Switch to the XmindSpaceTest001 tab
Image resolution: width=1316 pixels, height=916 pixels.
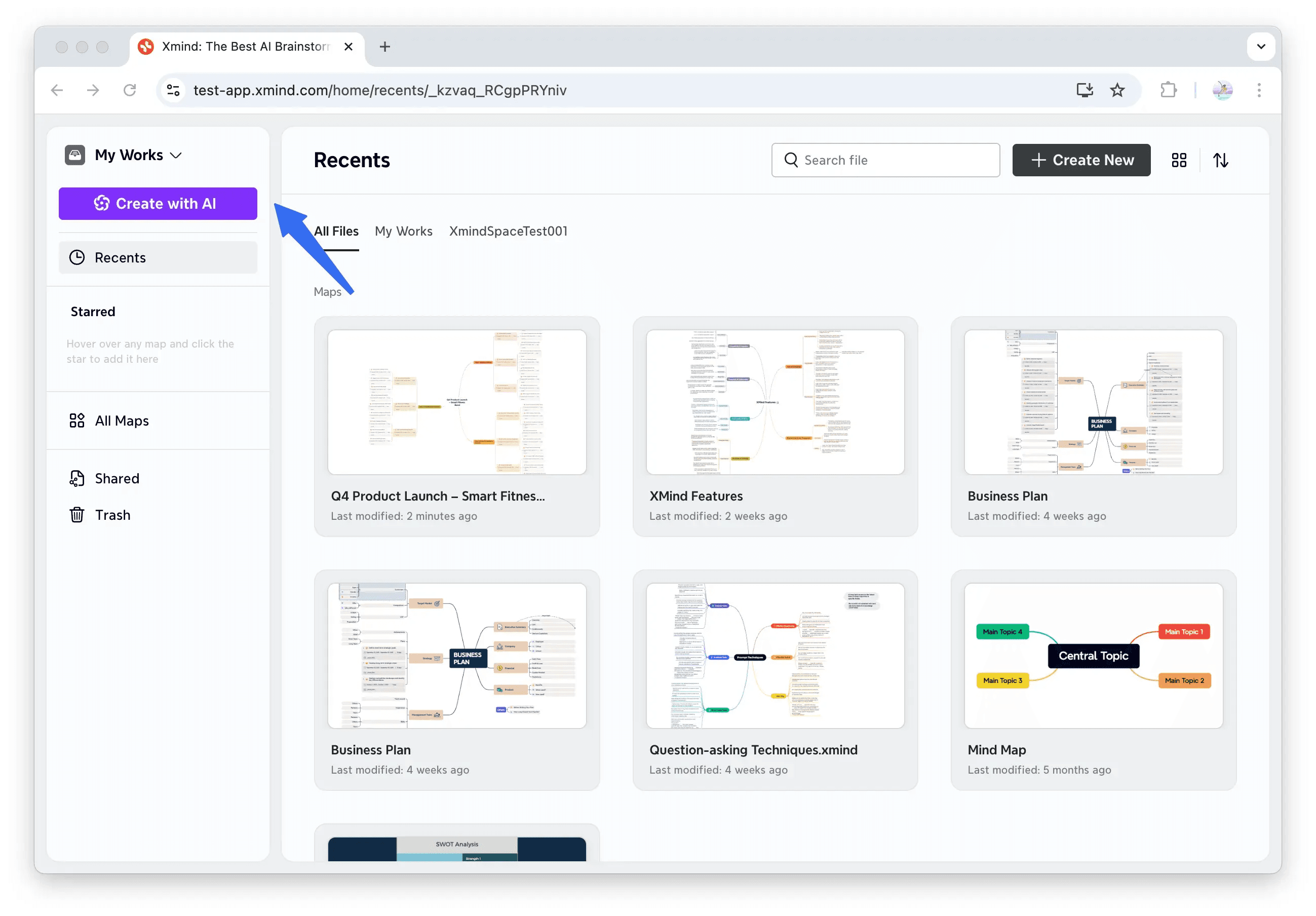[508, 231]
